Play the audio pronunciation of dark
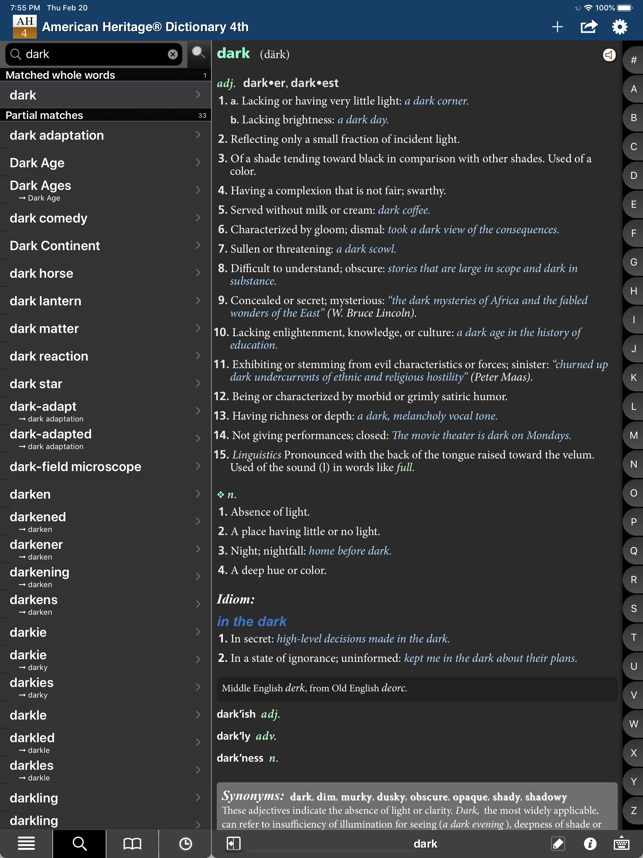The width and height of the screenshot is (643, 858). 608,55
